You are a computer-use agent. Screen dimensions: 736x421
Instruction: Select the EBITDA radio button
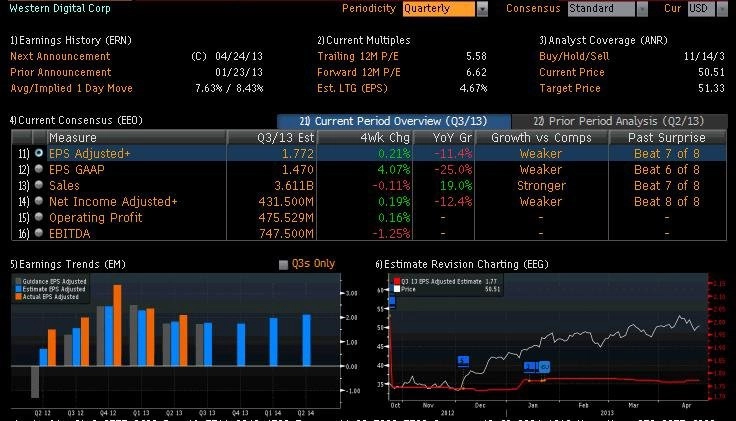pyautogui.click(x=39, y=233)
